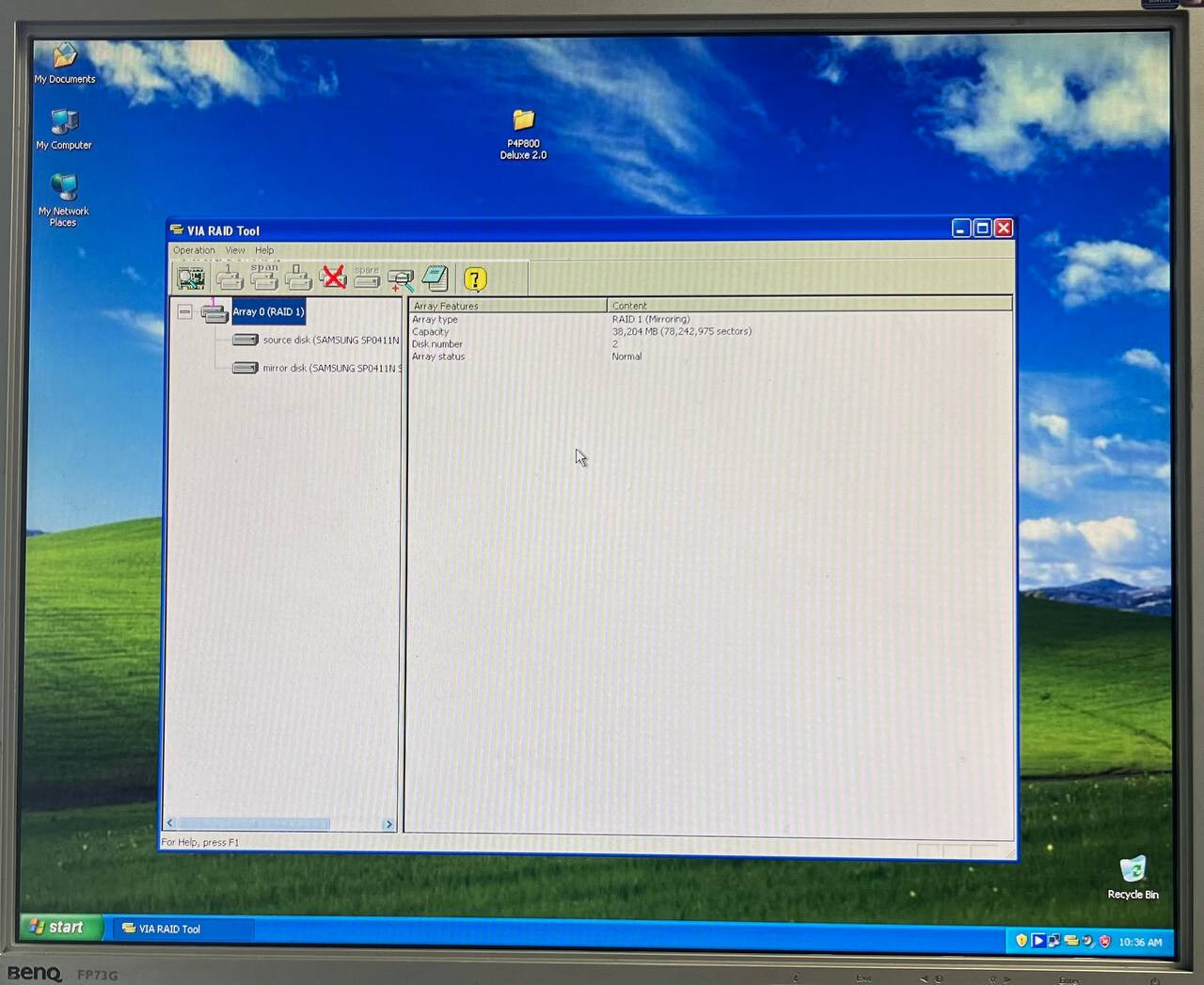Open the Recycle Bin on desktop
The width and height of the screenshot is (1204, 985).
coord(1133,878)
